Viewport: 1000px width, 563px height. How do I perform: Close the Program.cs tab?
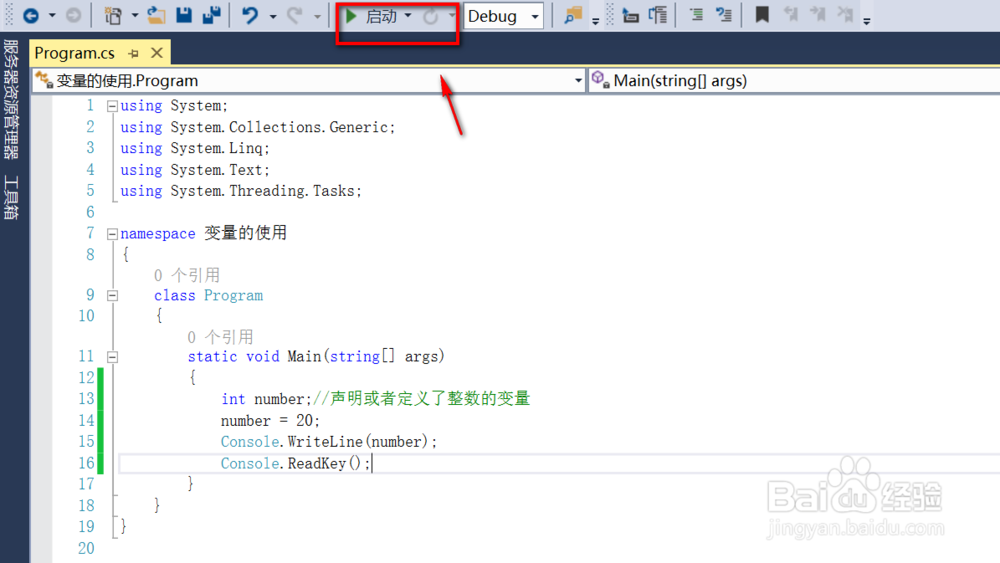click(x=157, y=53)
